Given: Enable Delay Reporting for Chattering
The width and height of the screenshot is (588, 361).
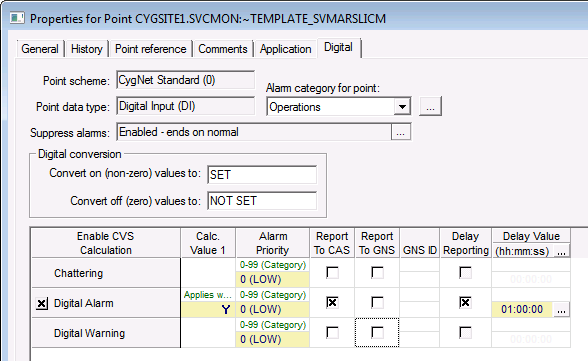Looking at the screenshot, I should pyautogui.click(x=465, y=273).
